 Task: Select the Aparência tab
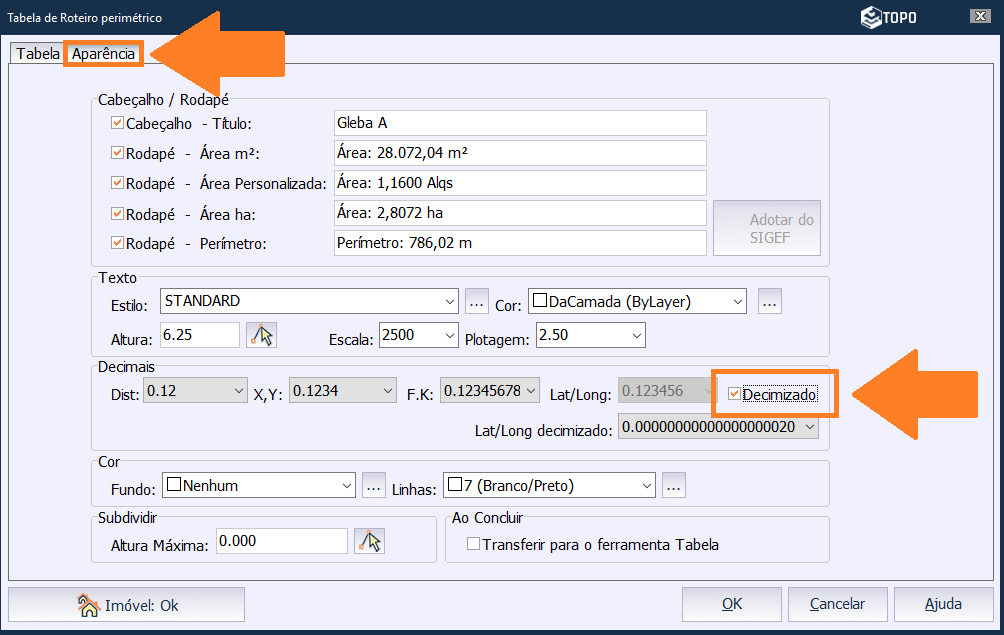click(103, 54)
